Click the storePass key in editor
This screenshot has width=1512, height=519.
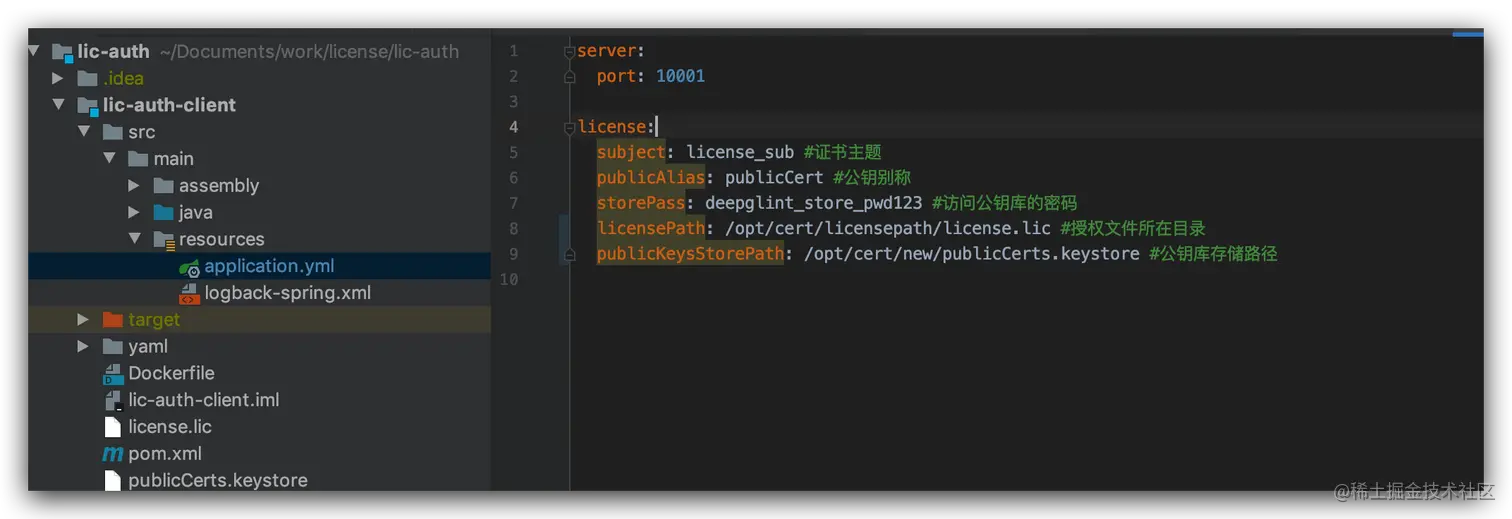click(x=641, y=203)
